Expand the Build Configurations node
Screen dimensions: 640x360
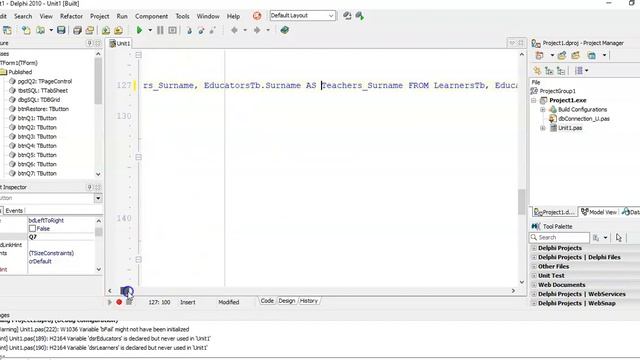click(x=542, y=109)
